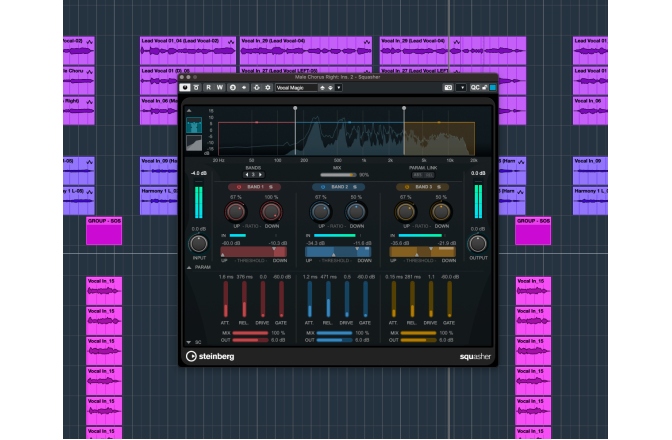Toggle Param Link REL button
Screen dimensions: 672x440
(429, 175)
